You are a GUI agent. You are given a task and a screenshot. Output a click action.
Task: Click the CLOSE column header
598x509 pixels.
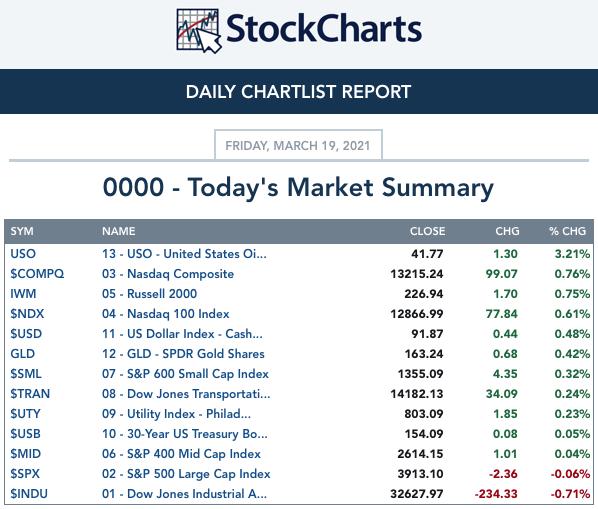coord(427,231)
